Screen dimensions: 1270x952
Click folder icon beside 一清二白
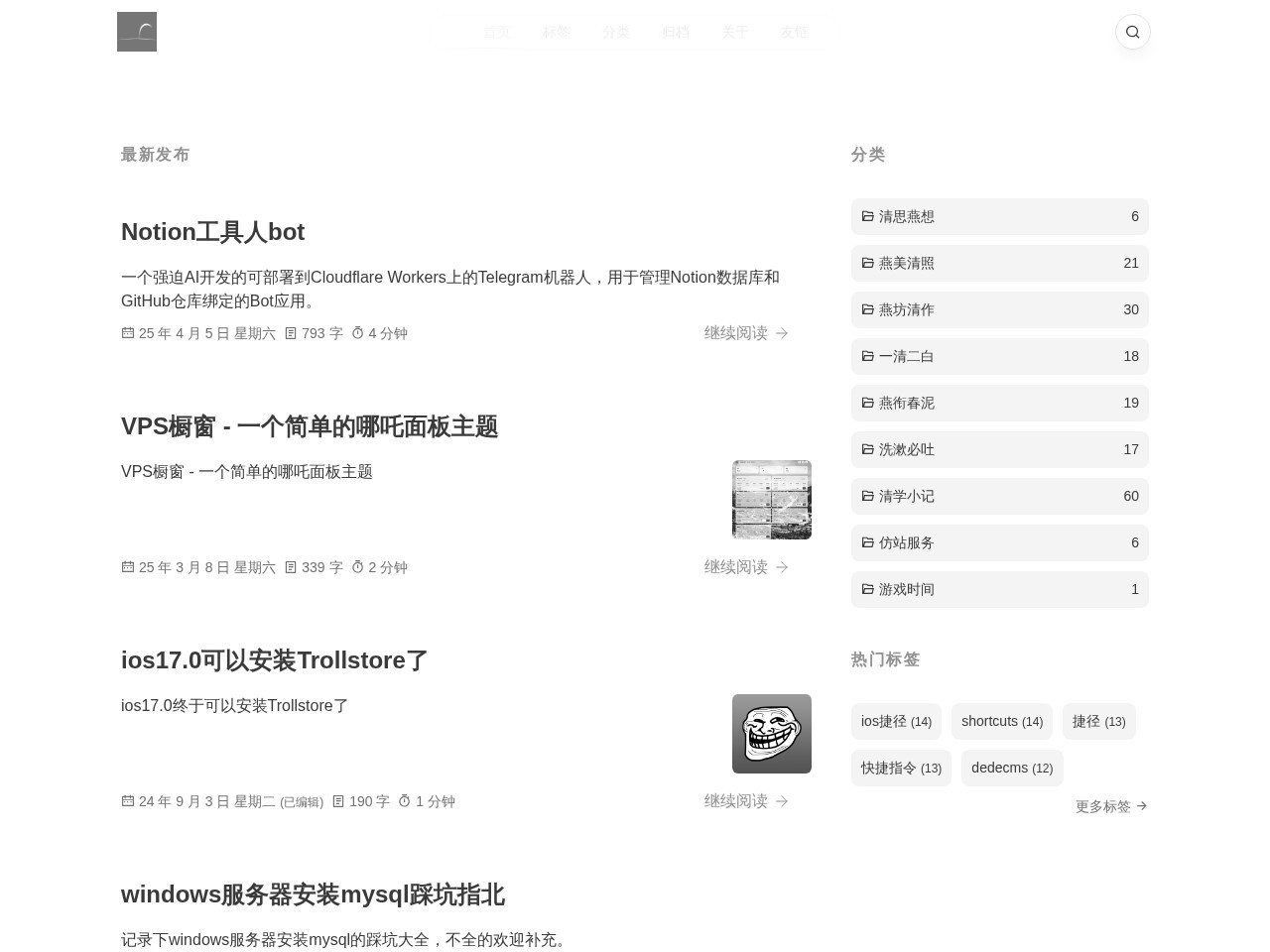pyautogui.click(x=868, y=356)
